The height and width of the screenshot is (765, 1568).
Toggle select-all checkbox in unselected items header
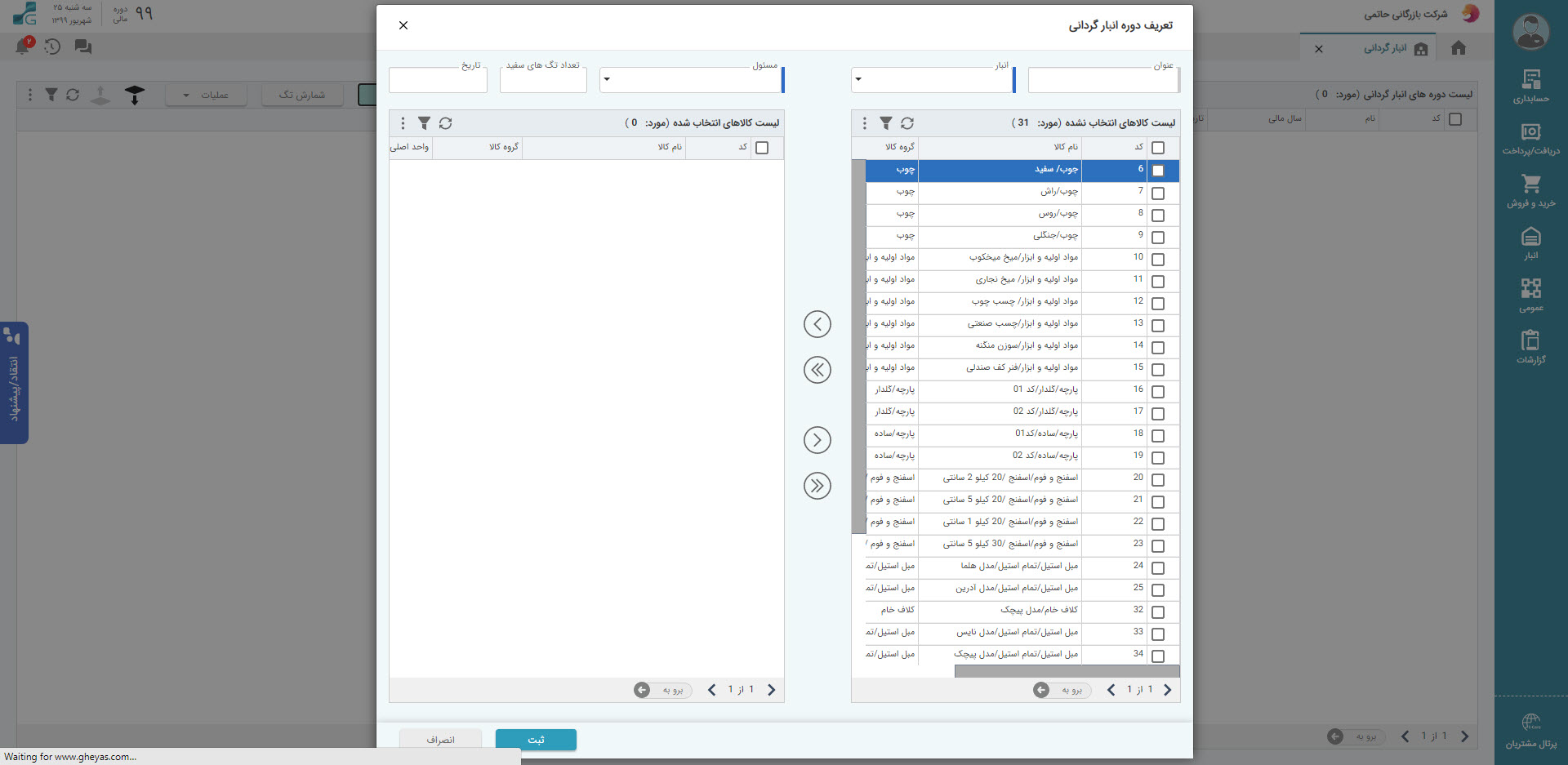pyautogui.click(x=1158, y=148)
